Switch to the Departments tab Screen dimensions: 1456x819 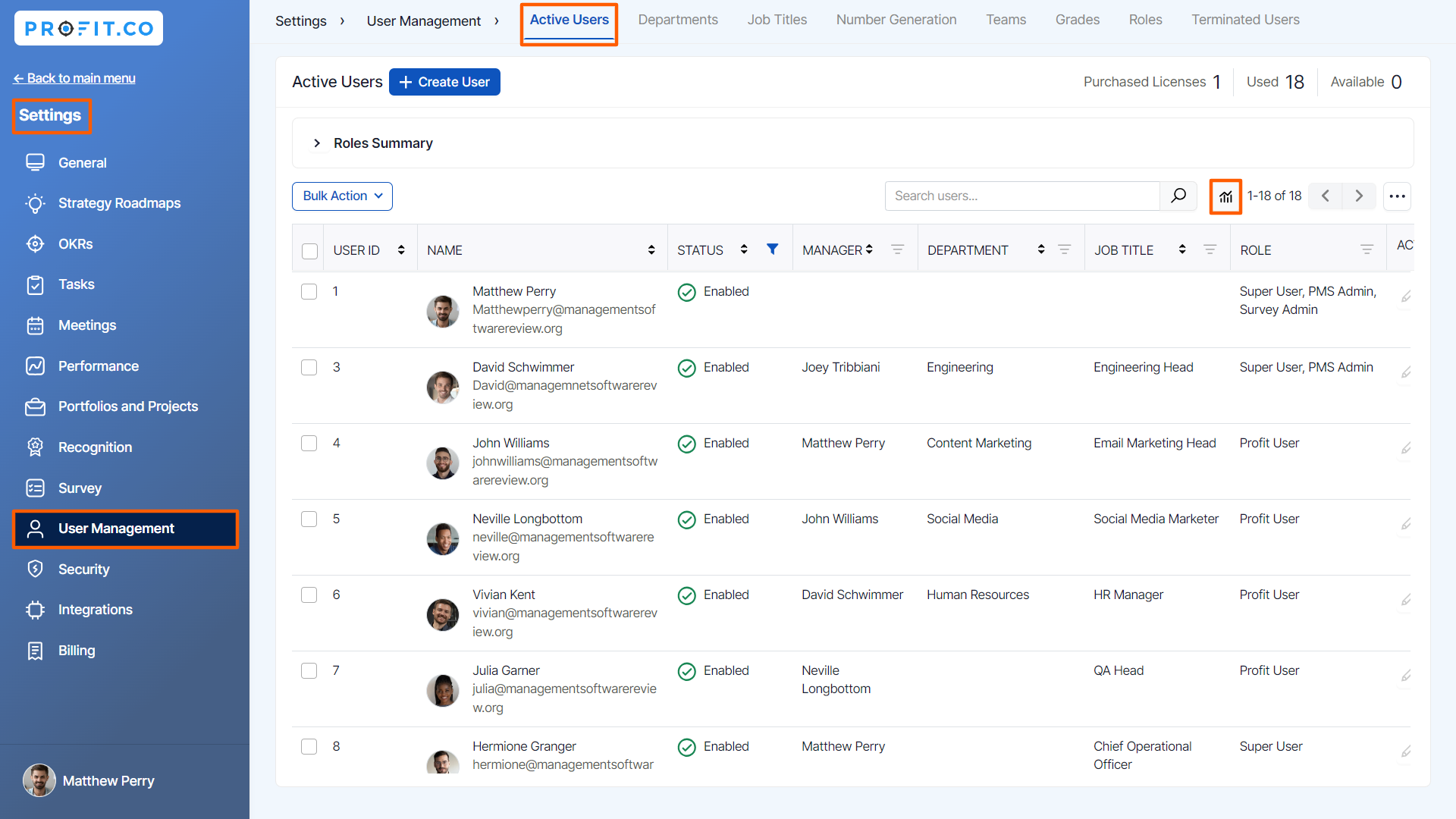pyautogui.click(x=677, y=20)
